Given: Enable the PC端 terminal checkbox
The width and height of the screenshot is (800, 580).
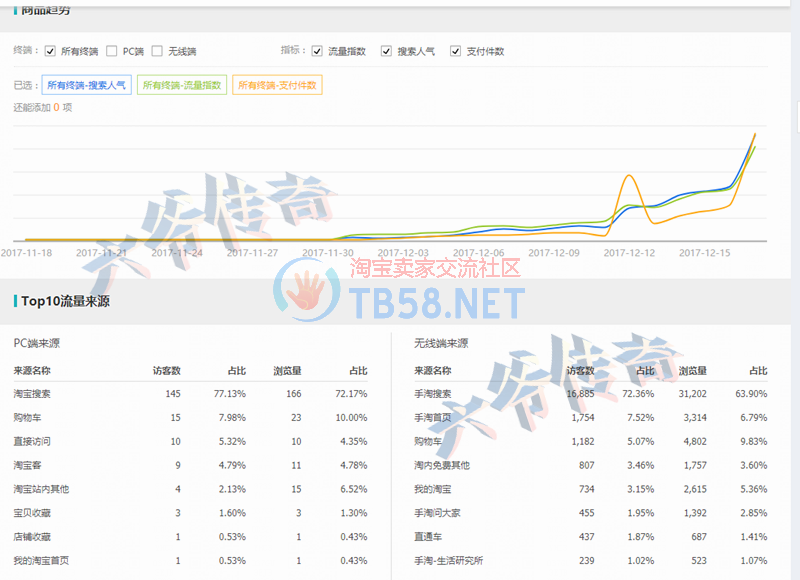Looking at the screenshot, I should tap(112, 51).
